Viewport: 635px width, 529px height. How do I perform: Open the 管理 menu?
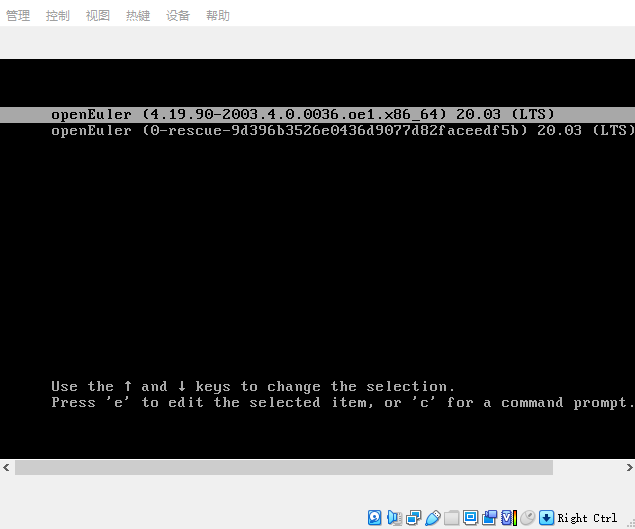[x=18, y=16]
